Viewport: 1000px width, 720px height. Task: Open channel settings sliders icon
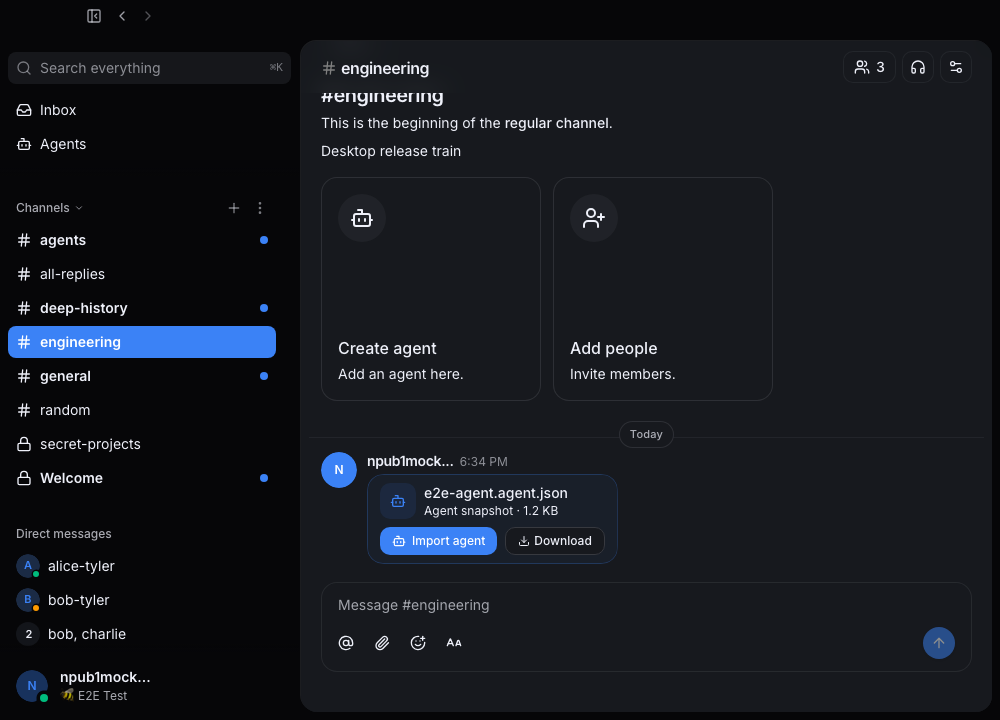coord(956,67)
